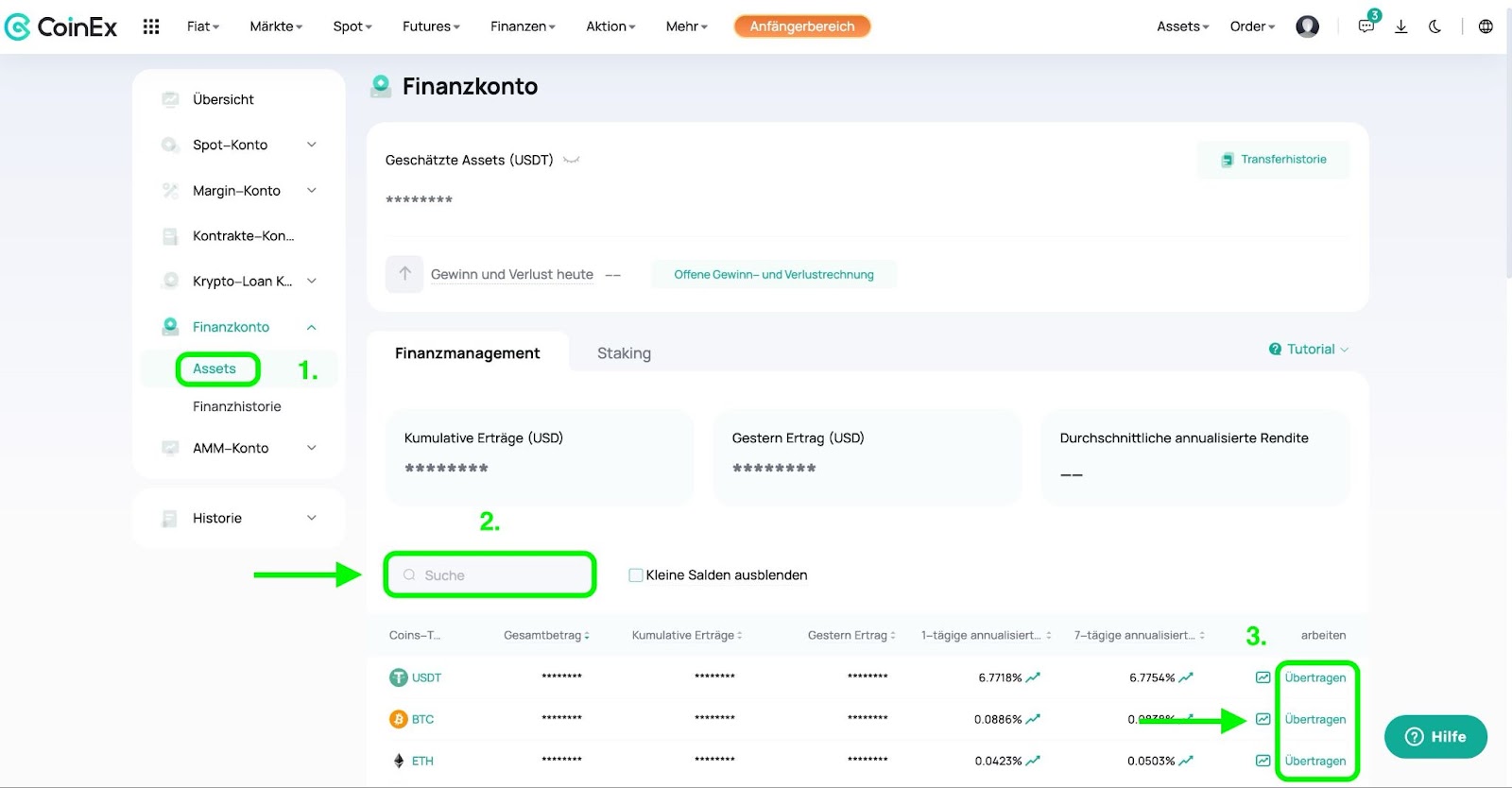1512x788 pixels.
Task: Open the Tutorial dropdown
Action: coord(1309,349)
